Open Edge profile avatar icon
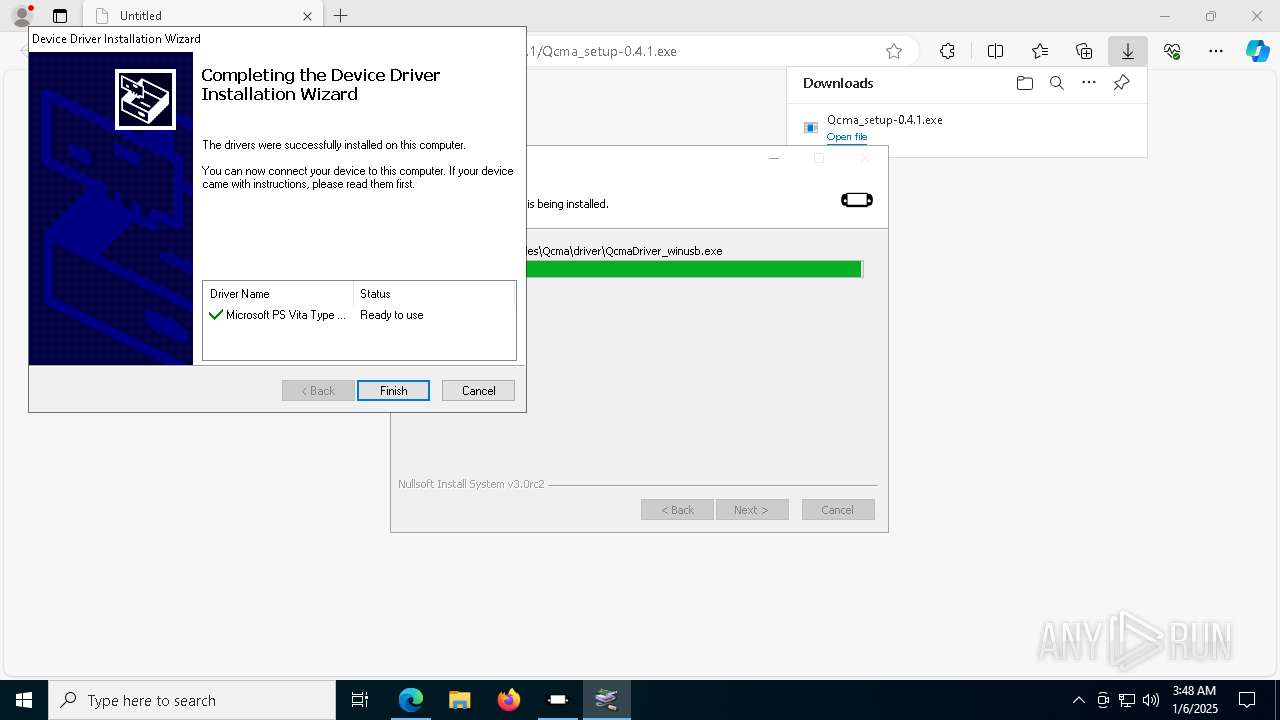Viewport: 1280px width, 720px height. (22, 15)
